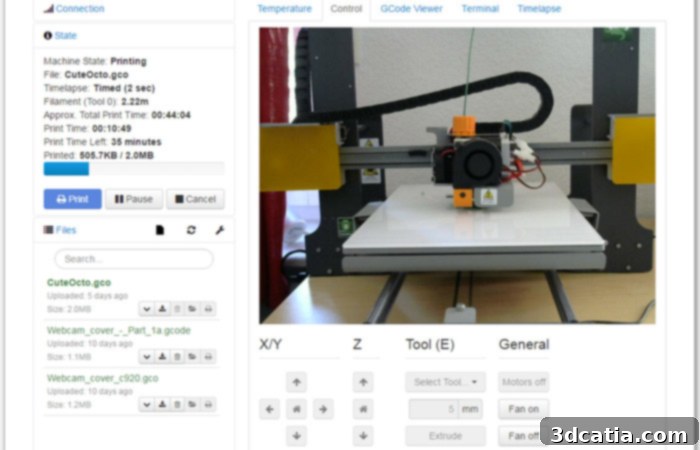700x450 pixels.
Task: Turn the fan on
Action: click(x=524, y=409)
